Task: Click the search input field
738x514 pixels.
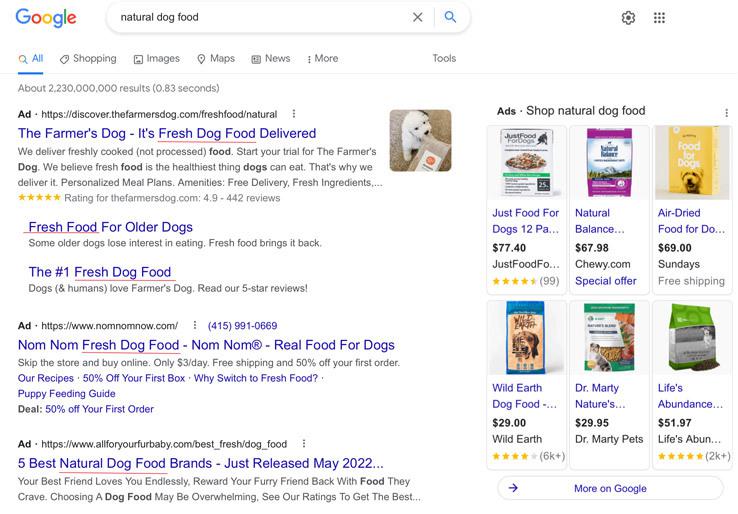Action: 260,17
